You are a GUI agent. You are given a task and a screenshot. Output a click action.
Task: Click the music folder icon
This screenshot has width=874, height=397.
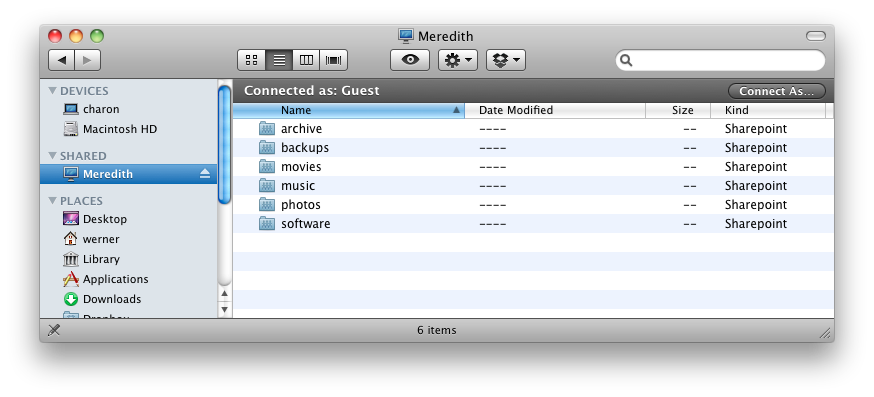tap(267, 186)
